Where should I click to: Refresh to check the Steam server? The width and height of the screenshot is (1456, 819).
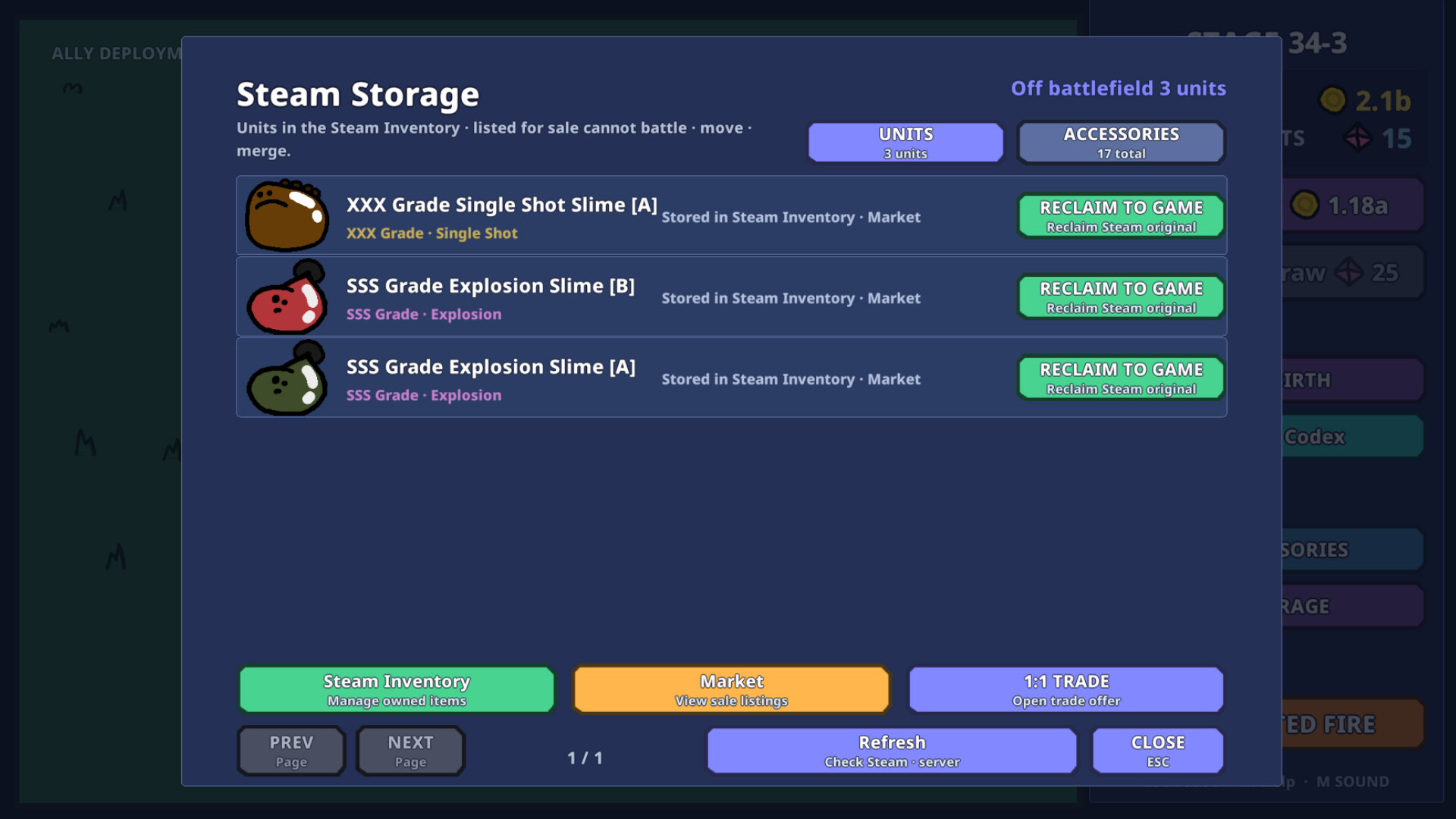892,751
